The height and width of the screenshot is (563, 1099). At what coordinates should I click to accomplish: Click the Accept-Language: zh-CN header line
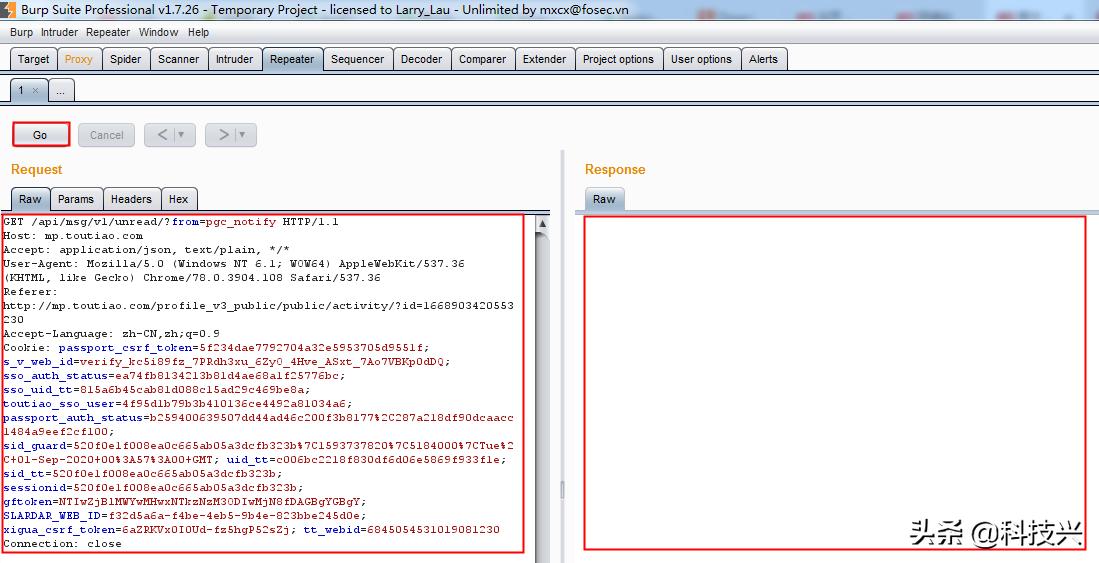coord(111,334)
